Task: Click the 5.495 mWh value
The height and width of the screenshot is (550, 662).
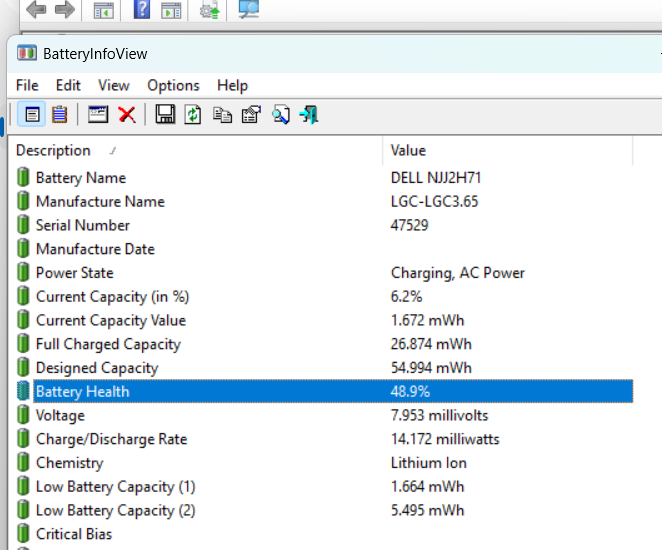Action: (427, 510)
